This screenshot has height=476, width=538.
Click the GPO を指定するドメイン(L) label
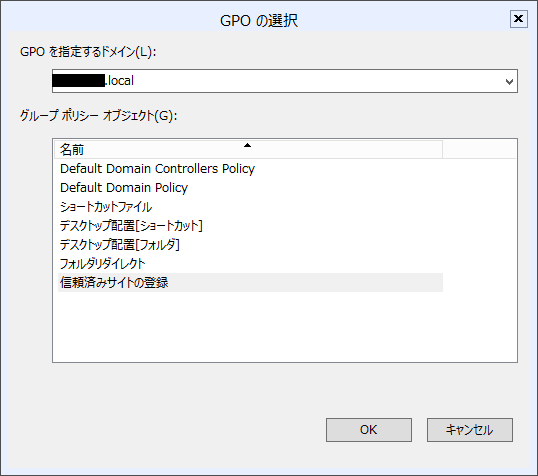click(x=88, y=52)
